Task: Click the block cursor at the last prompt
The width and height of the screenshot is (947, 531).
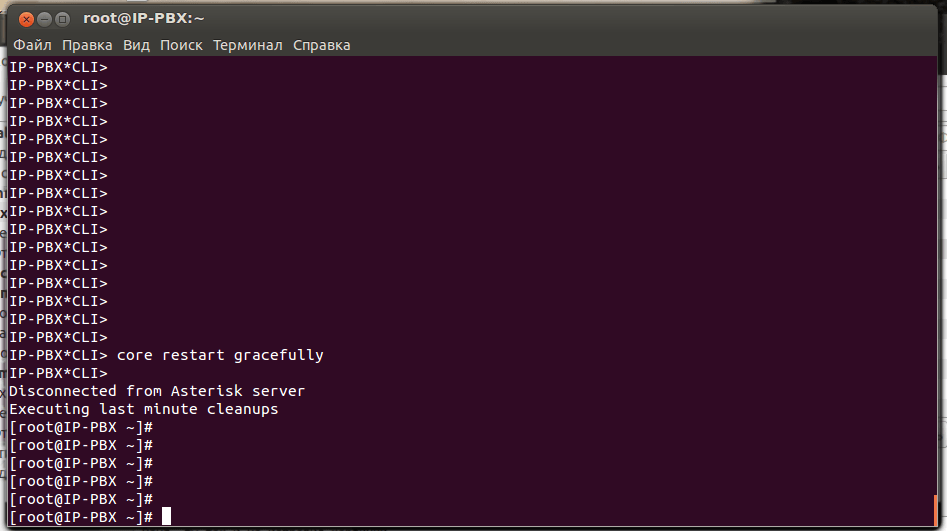Action: coord(167,517)
